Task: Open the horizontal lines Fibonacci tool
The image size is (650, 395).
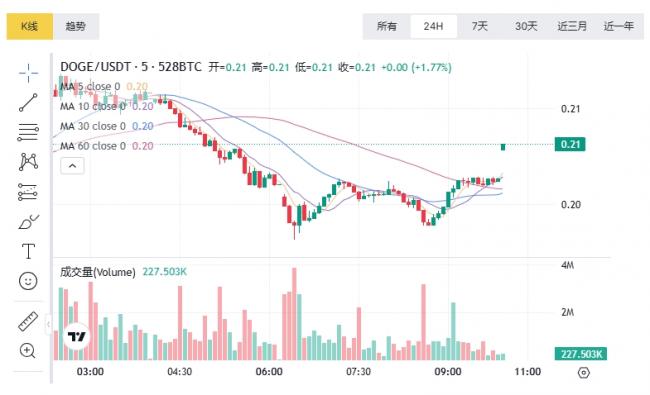Action: click(x=28, y=133)
